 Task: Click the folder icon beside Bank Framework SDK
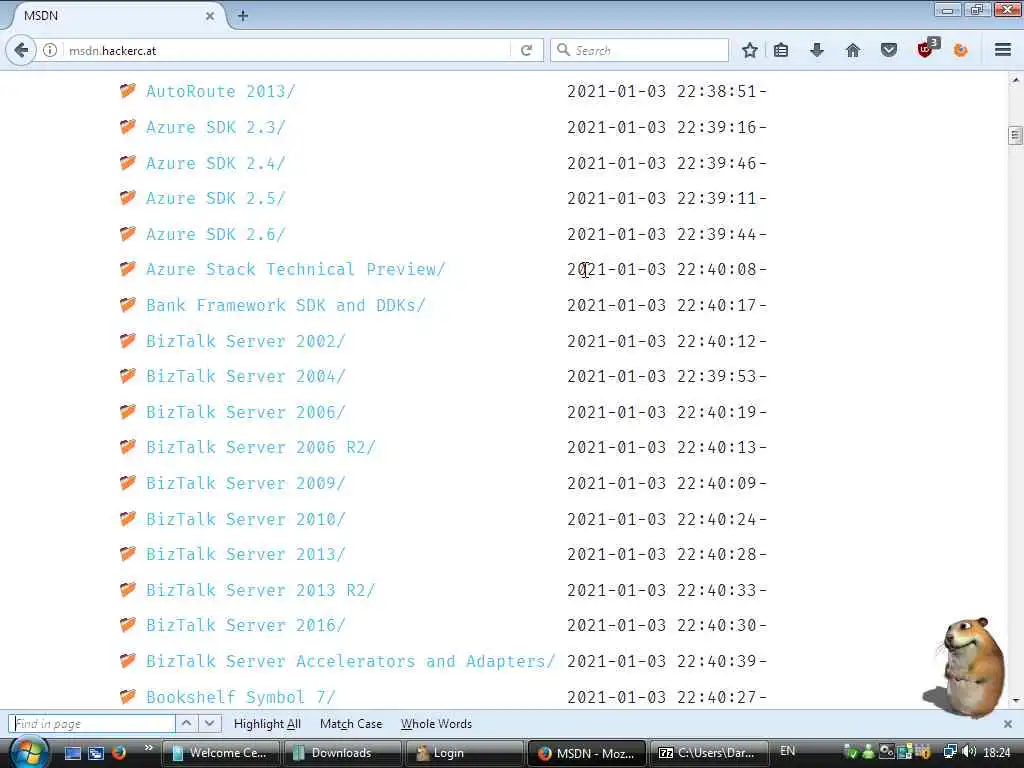[x=128, y=304]
